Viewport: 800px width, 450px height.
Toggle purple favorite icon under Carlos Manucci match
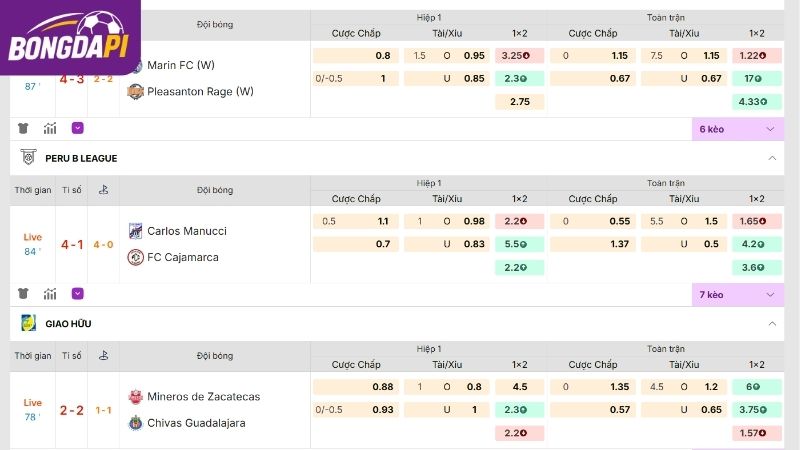[78, 294]
